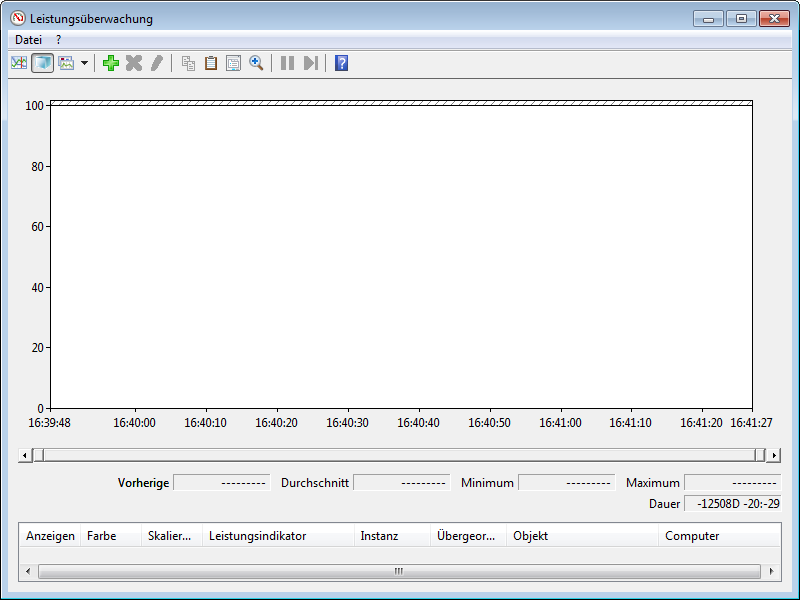Minimize the Leistungsüberwachung window

708,19
